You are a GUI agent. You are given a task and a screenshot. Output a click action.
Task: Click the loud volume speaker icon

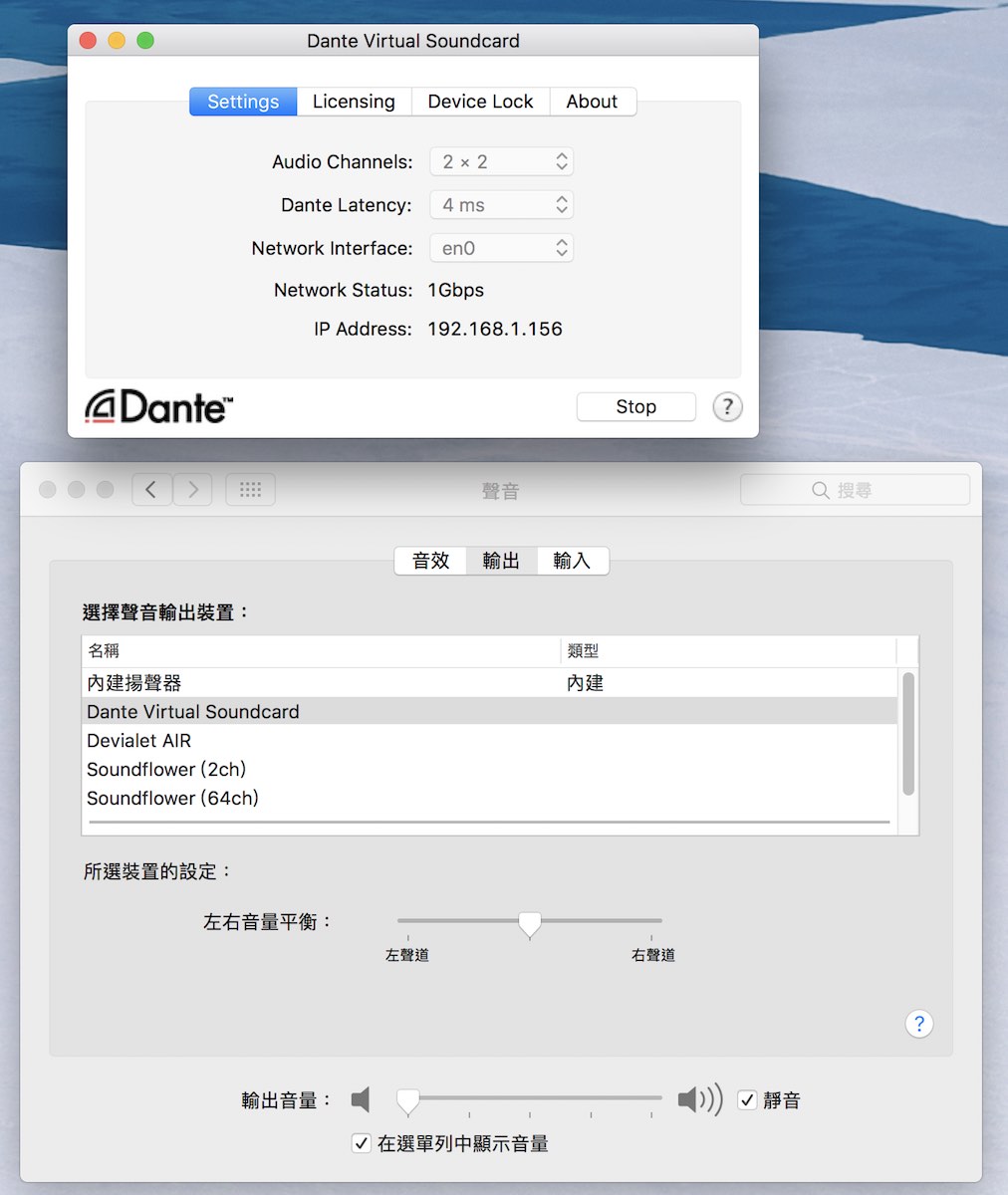tap(700, 1100)
